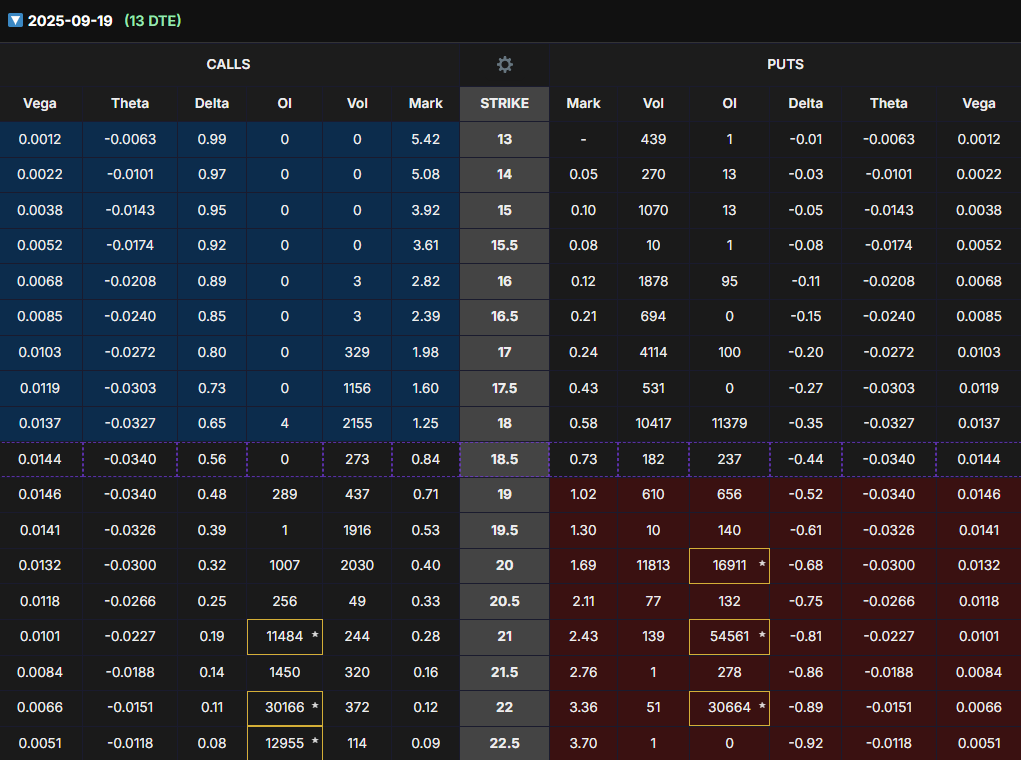Select the CALLS section header
The width and height of the screenshot is (1021, 760).
pos(228,64)
